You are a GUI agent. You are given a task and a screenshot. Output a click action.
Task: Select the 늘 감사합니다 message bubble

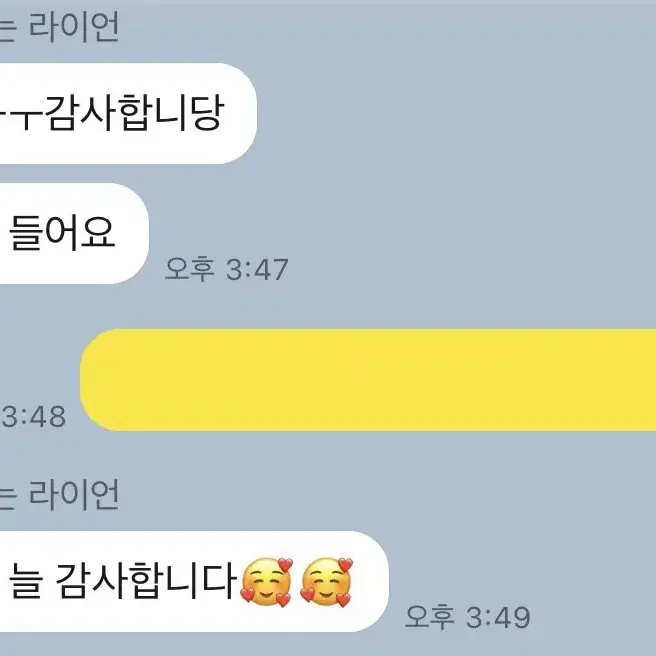(x=194, y=581)
